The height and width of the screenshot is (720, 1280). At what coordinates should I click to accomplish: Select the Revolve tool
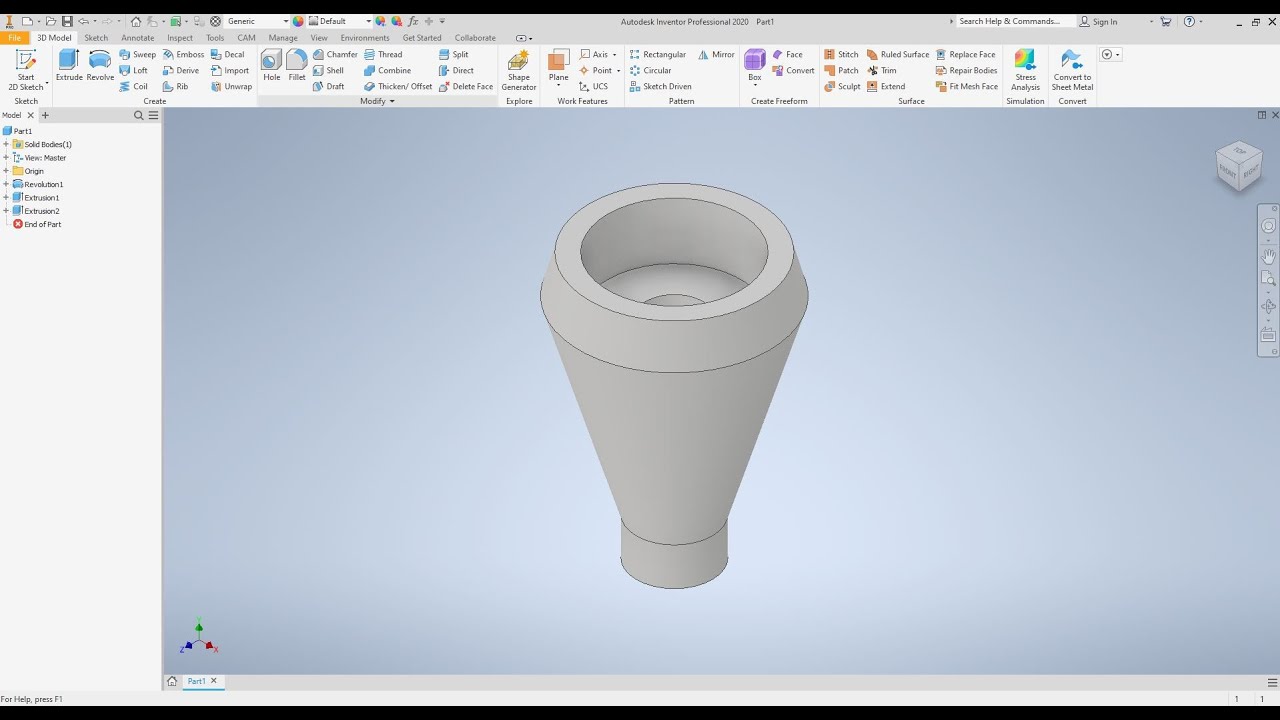point(100,66)
